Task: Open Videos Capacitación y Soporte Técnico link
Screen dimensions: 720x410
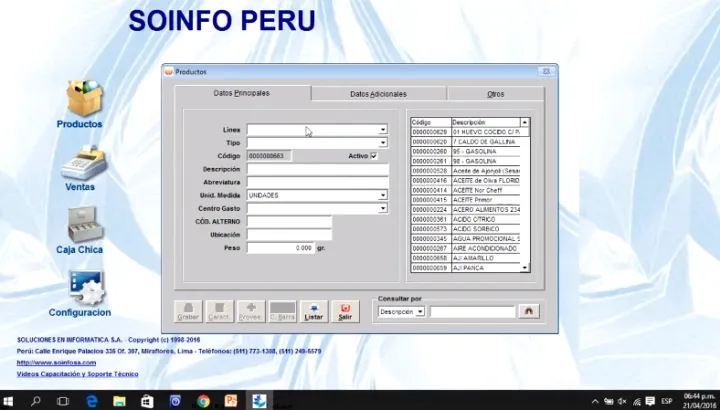Action: 78,374
